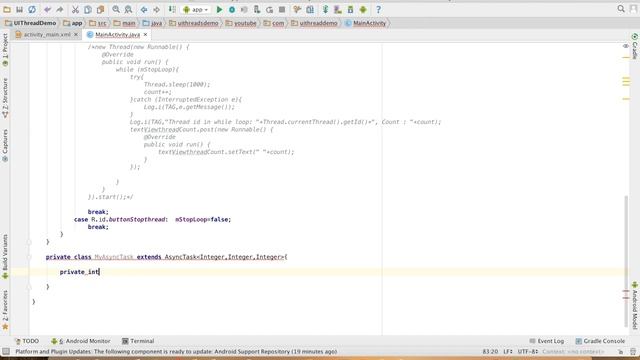The height and width of the screenshot is (360, 640).
Task: Click the Search Everywhere magnifier icon
Action: pos(621,9)
